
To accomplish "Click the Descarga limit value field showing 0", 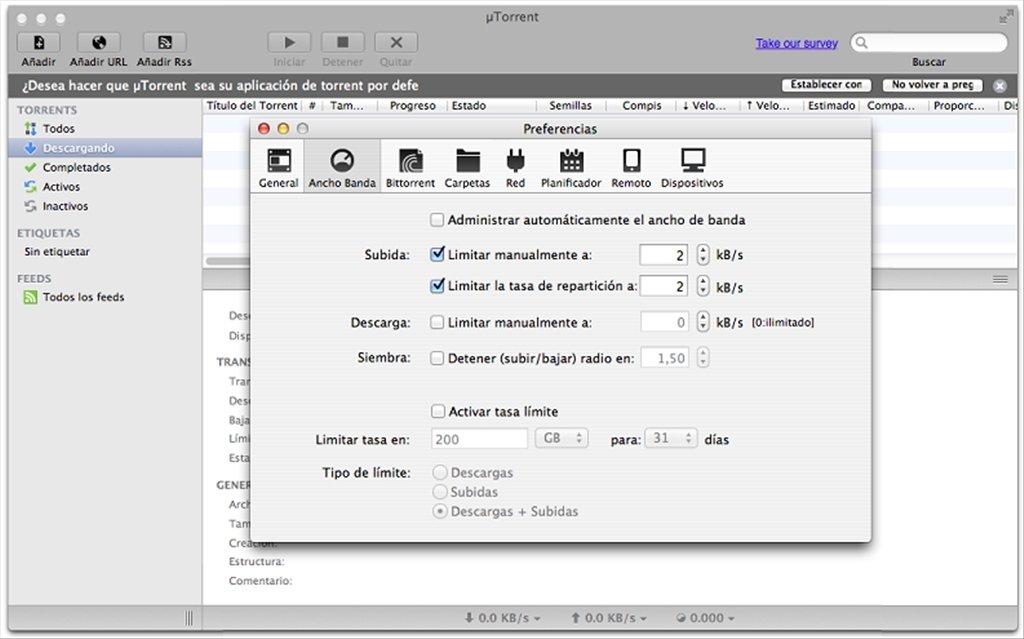I will 664,322.
